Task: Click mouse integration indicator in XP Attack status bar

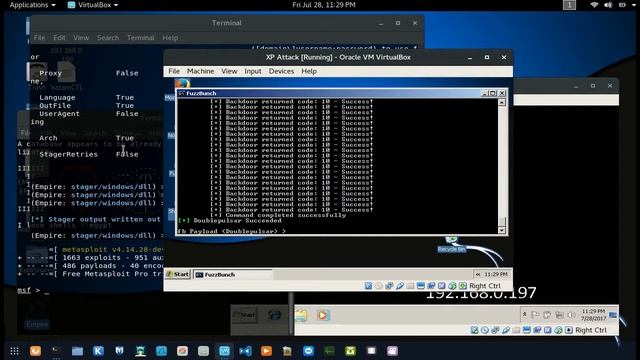Action: click(452, 286)
